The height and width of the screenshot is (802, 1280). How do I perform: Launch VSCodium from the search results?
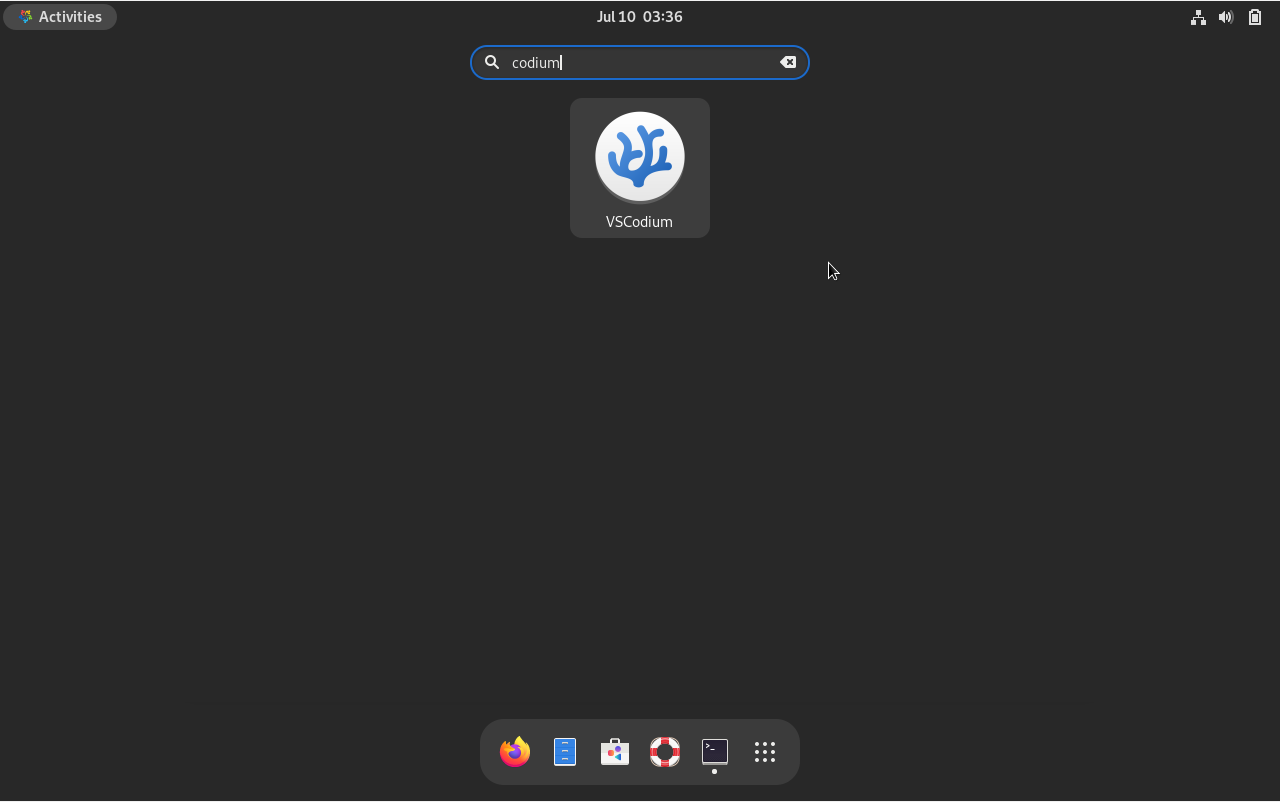[639, 157]
